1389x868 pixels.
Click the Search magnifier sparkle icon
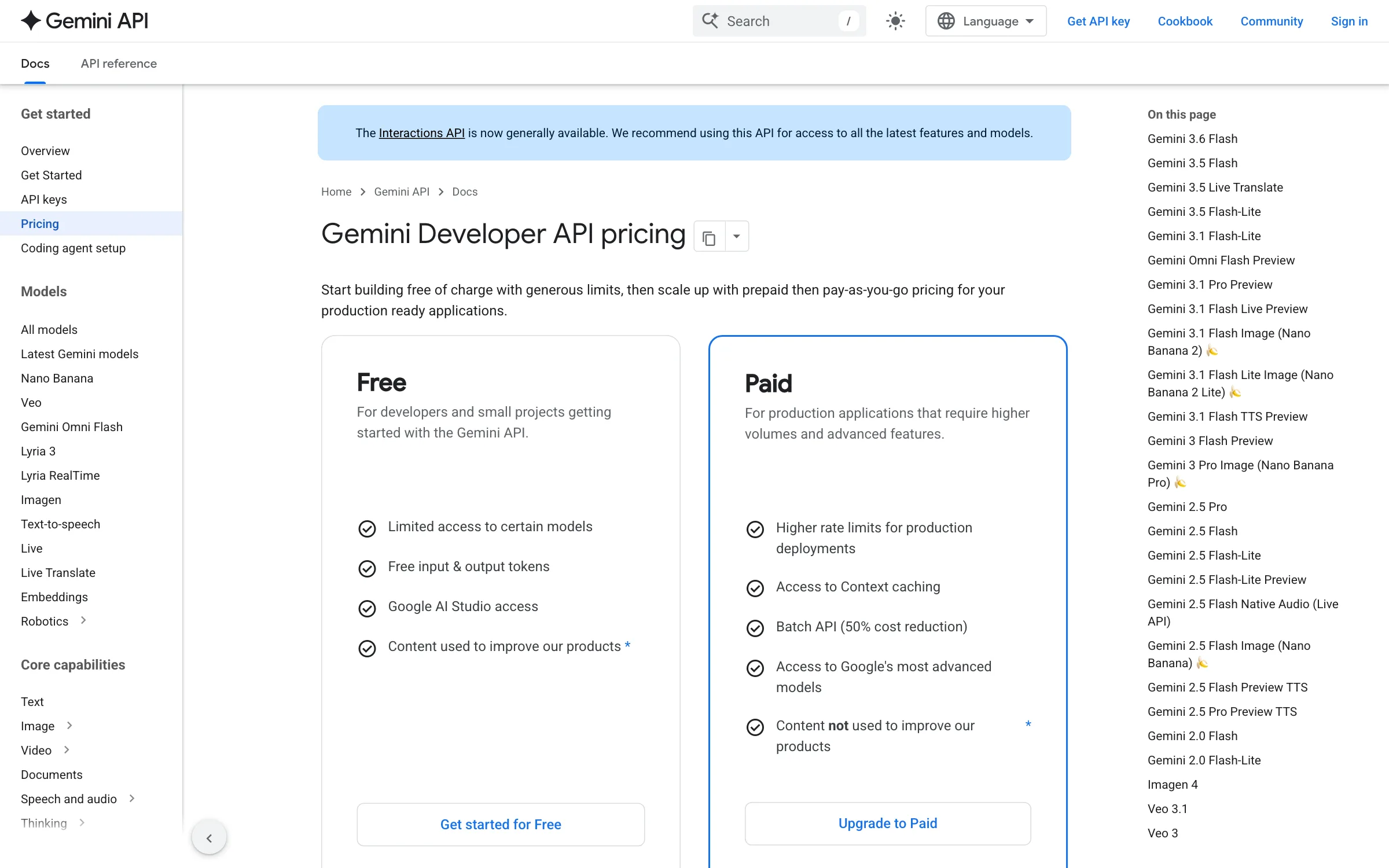(710, 21)
